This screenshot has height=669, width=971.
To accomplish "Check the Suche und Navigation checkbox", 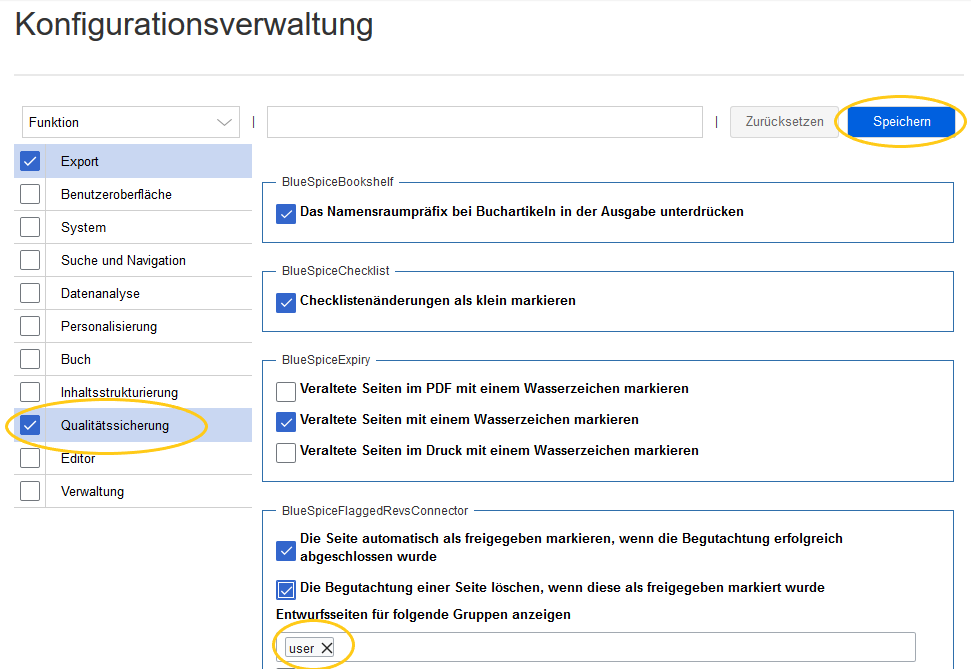I will click(x=30, y=260).
